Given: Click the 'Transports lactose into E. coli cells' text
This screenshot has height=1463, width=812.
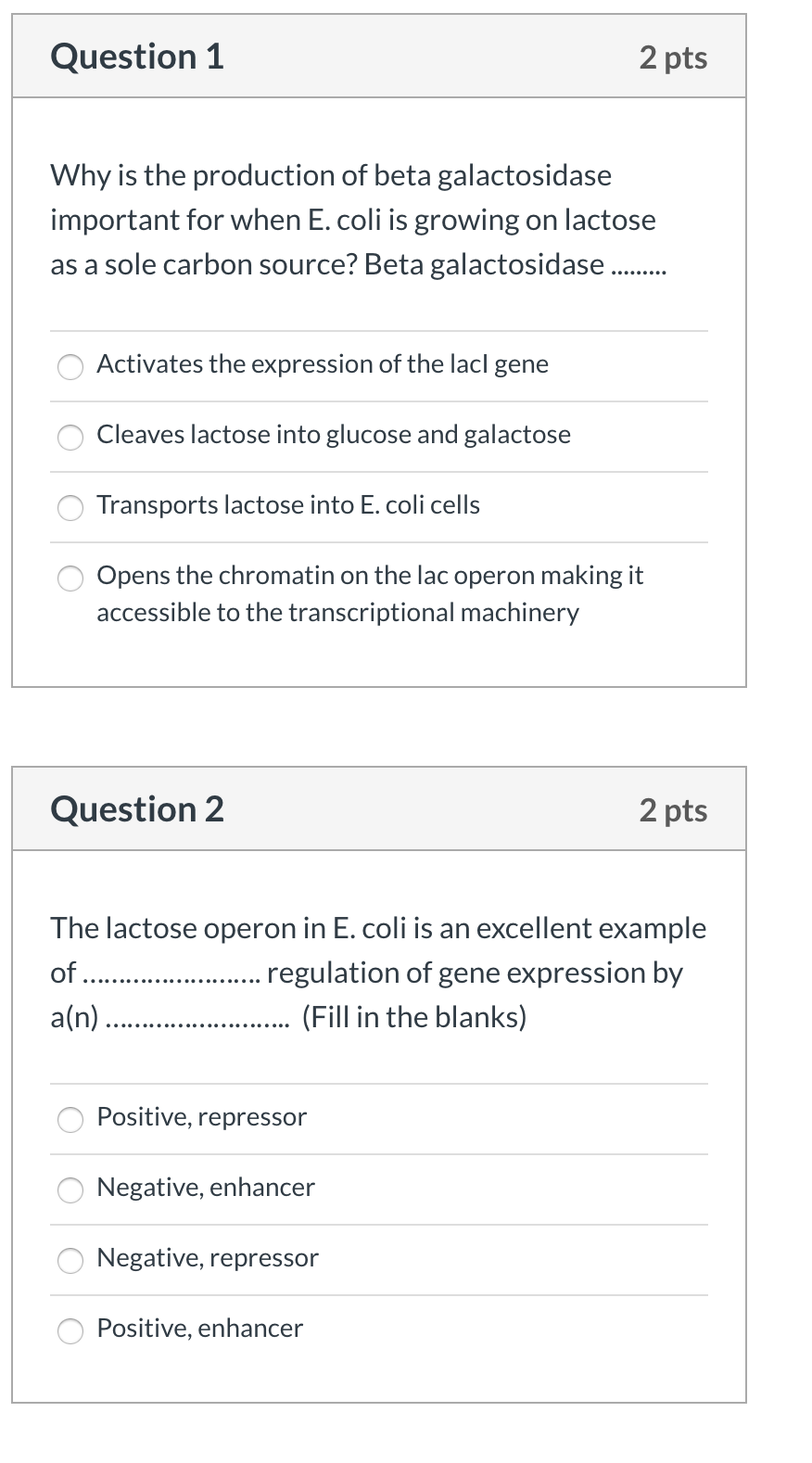Looking at the screenshot, I should [287, 504].
